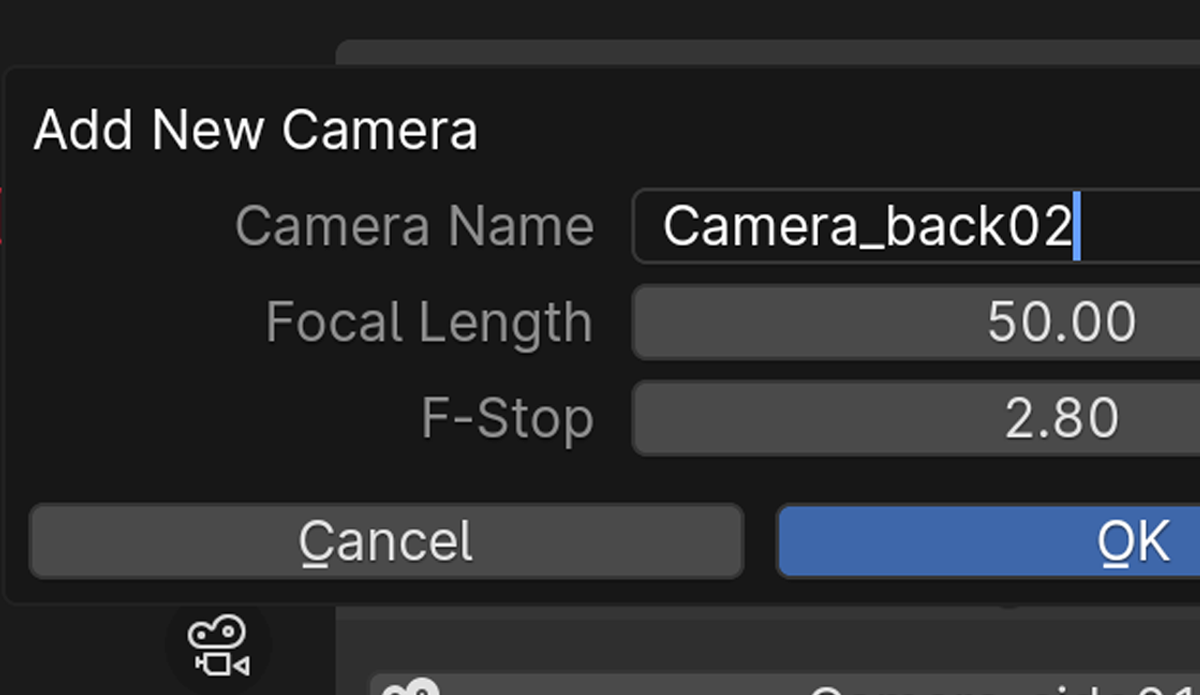The image size is (1200, 695).
Task: Click into the Camera Name text field
Action: (916, 226)
